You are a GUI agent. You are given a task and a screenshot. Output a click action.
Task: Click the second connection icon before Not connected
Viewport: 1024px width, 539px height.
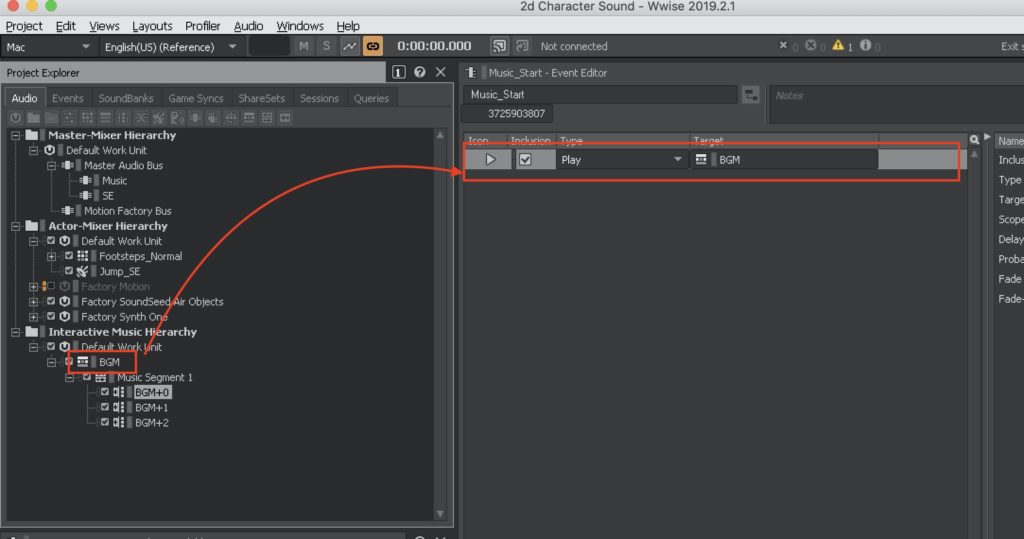pos(522,46)
